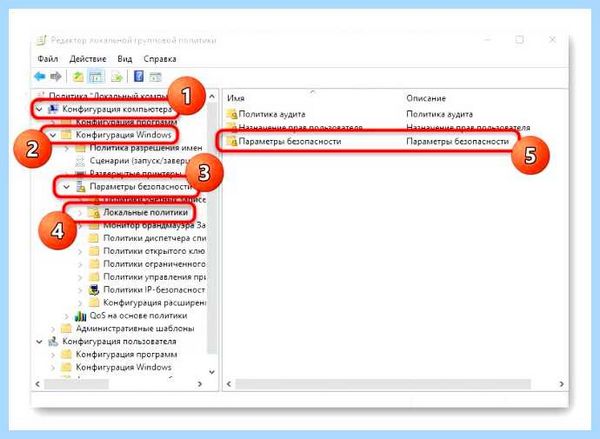The width and height of the screenshot is (600, 439).
Task: Click the tree pane scroll down arrow
Action: (x=212, y=372)
